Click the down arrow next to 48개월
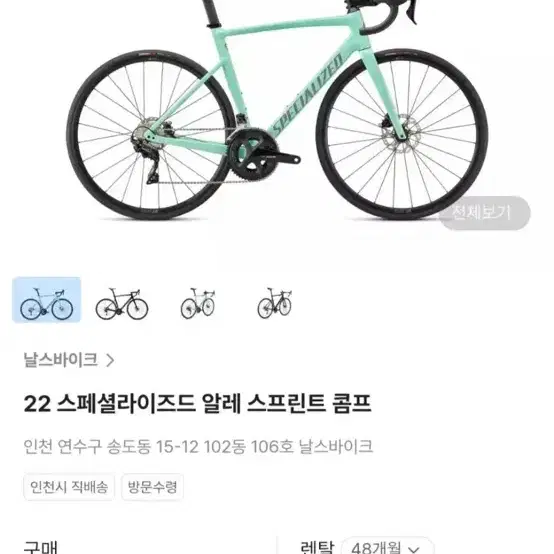The width and height of the screenshot is (554, 554). point(414,550)
